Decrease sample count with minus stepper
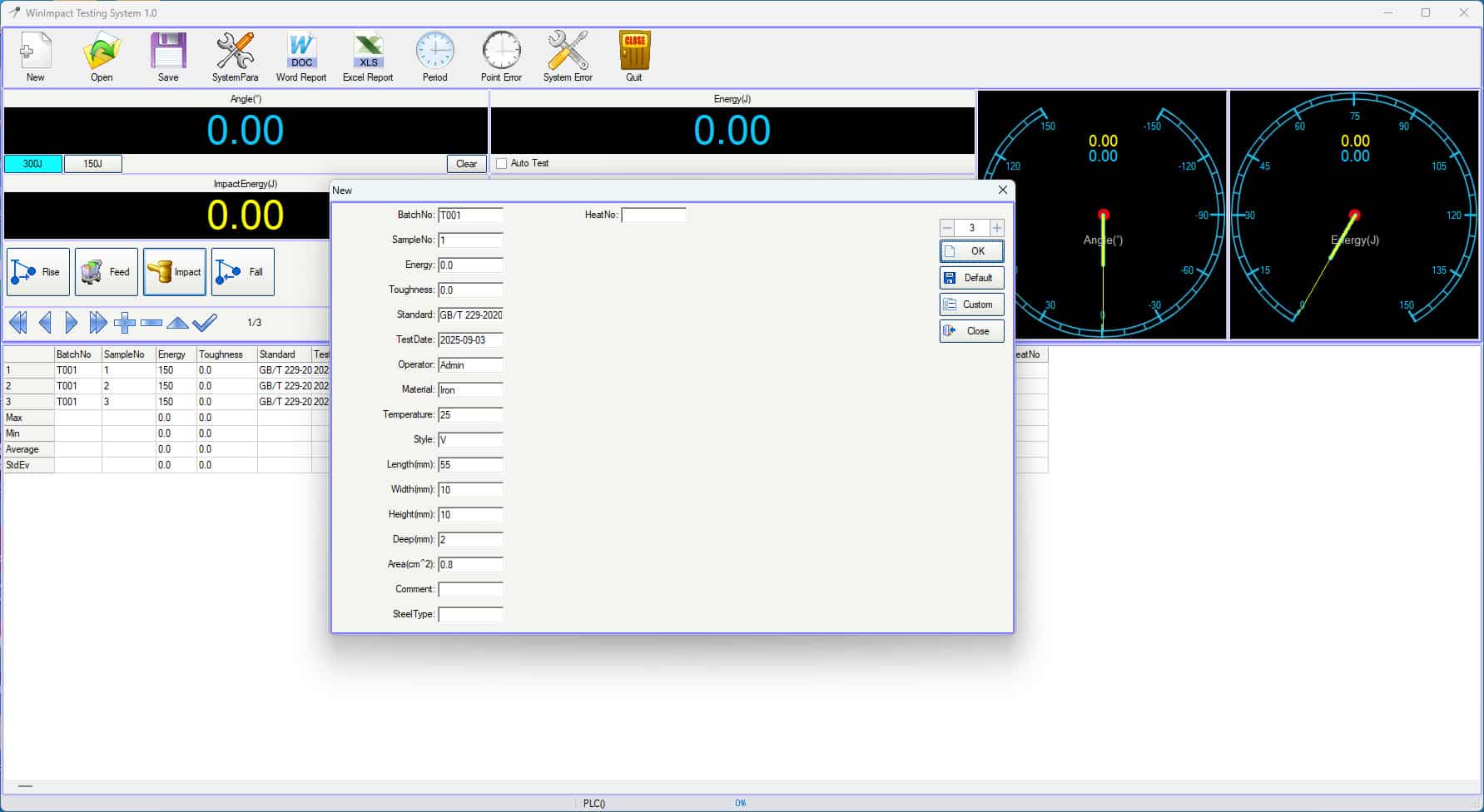 click(947, 228)
